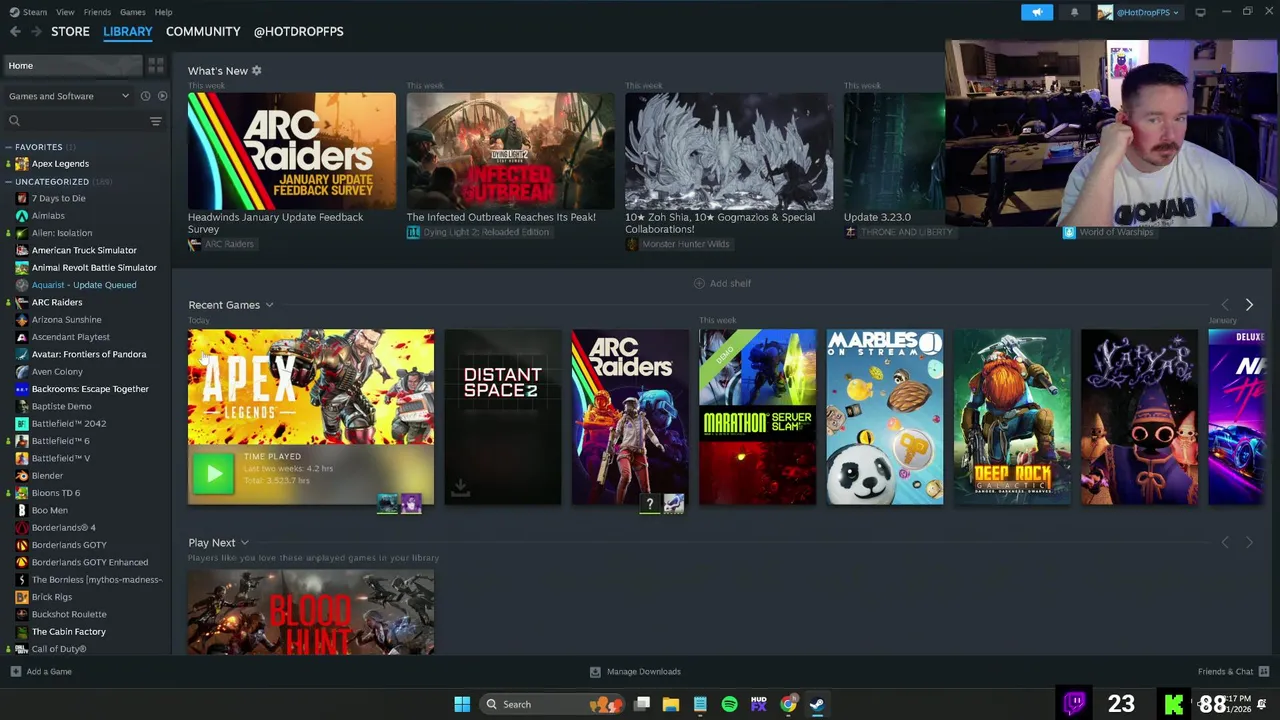Screen dimensions: 1280x720
Task: Select ARC Raiders tile in Recent Games
Action: pyautogui.click(x=630, y=417)
